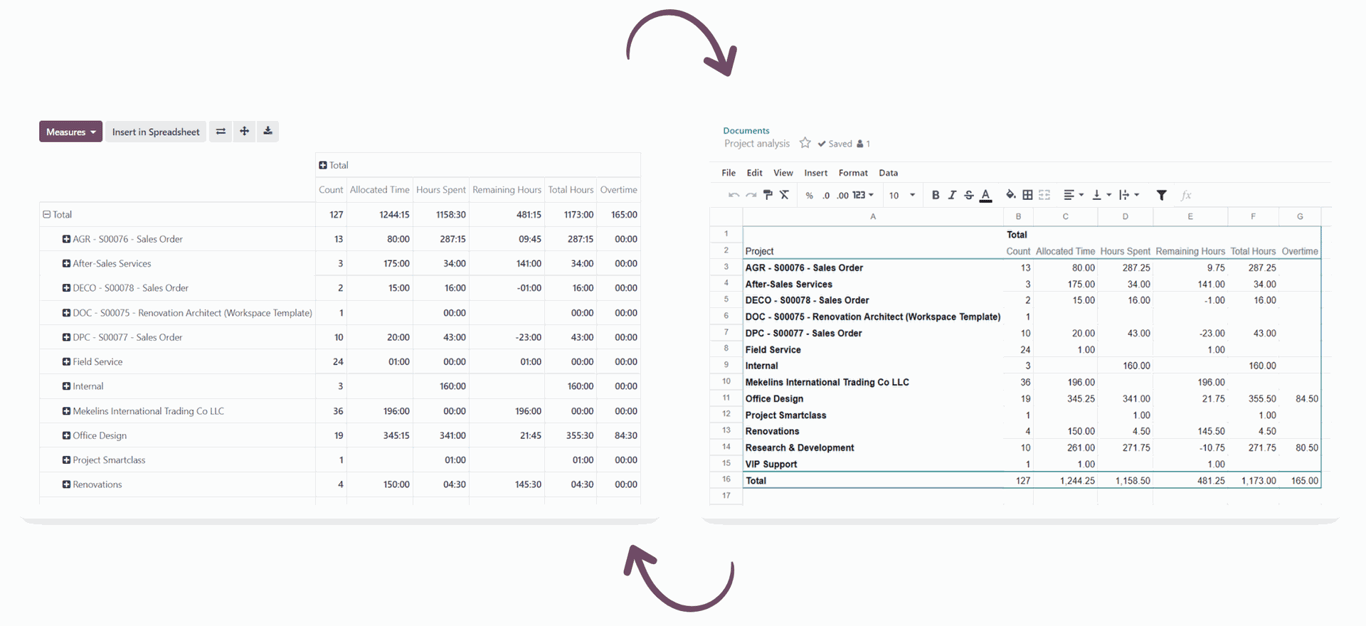Collapse the Total row in pivot table
Screen dimensions: 1366x626
point(45,214)
